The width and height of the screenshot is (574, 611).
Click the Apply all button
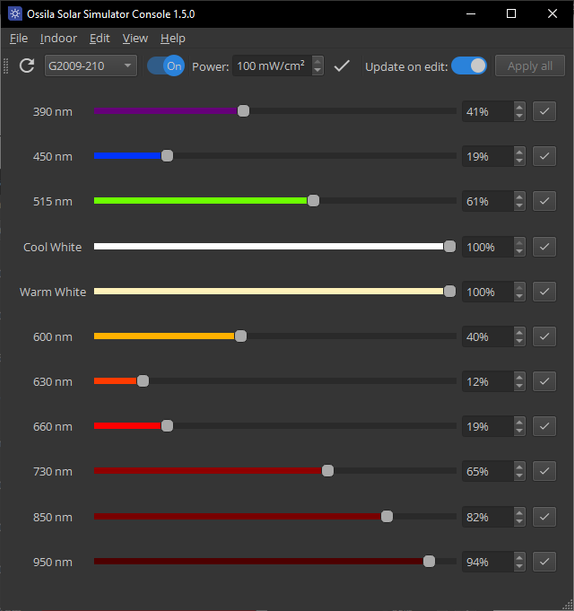click(530, 66)
